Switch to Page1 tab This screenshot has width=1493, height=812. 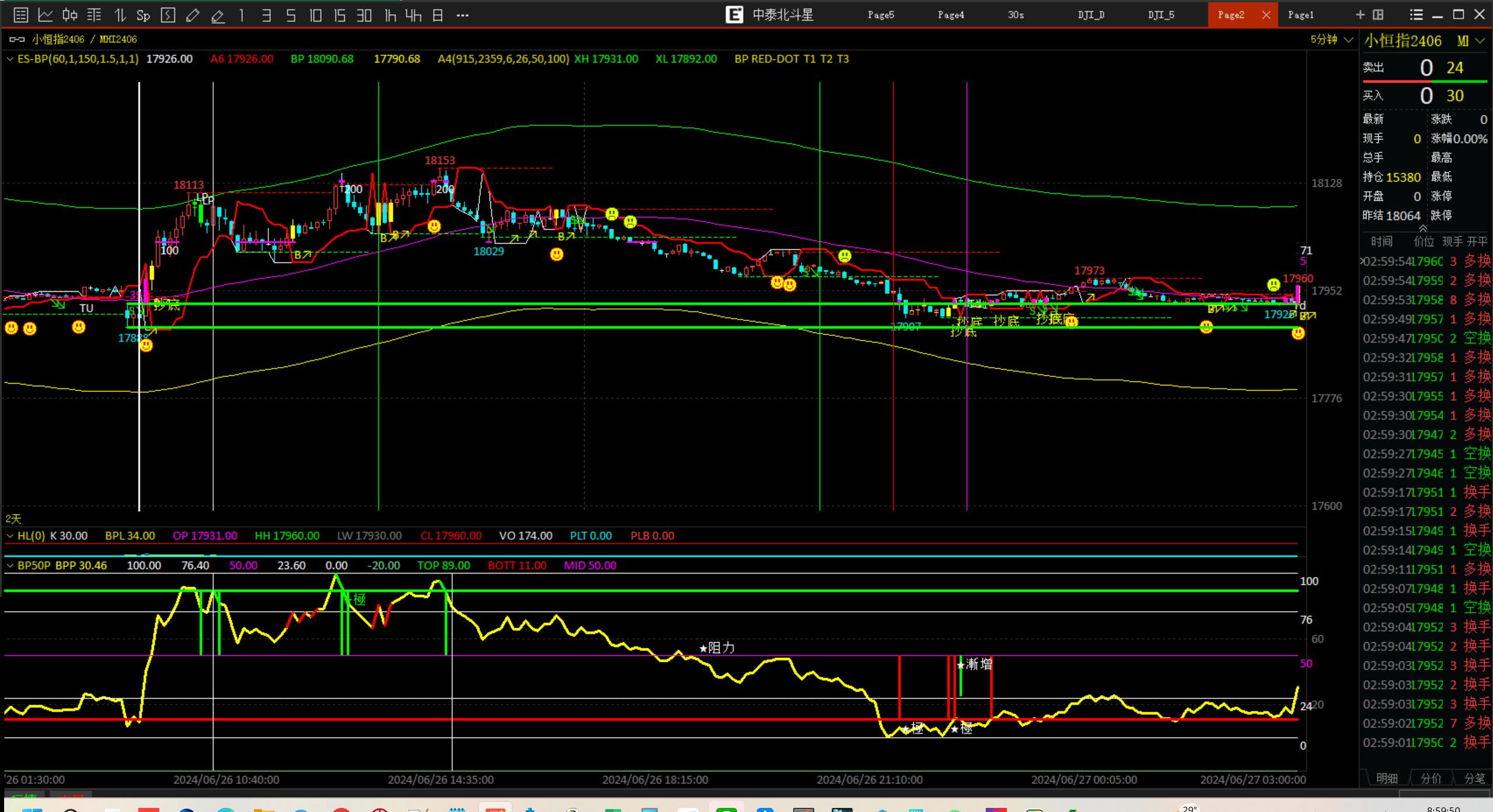pos(1301,15)
